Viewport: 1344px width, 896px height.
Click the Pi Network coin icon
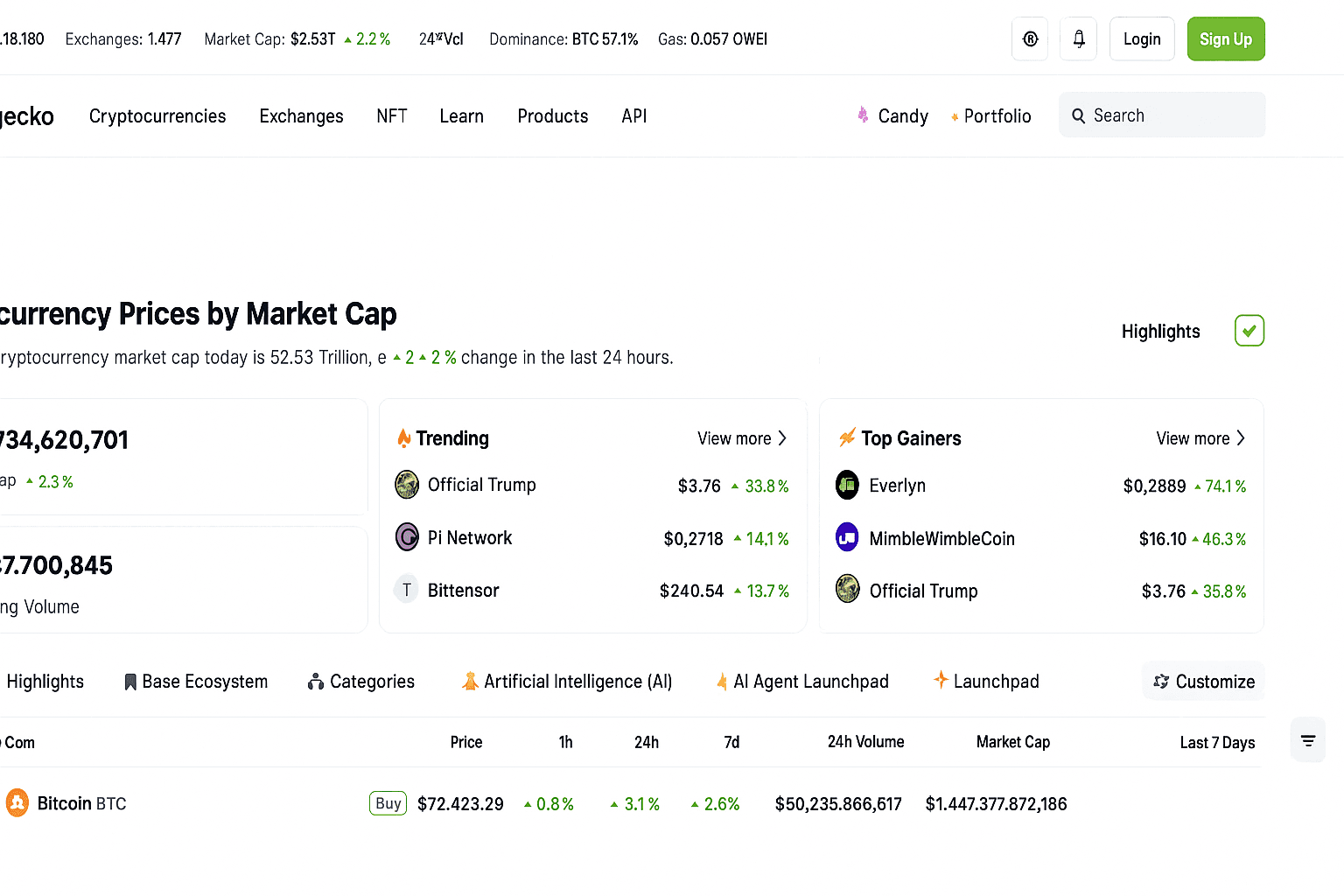click(407, 537)
